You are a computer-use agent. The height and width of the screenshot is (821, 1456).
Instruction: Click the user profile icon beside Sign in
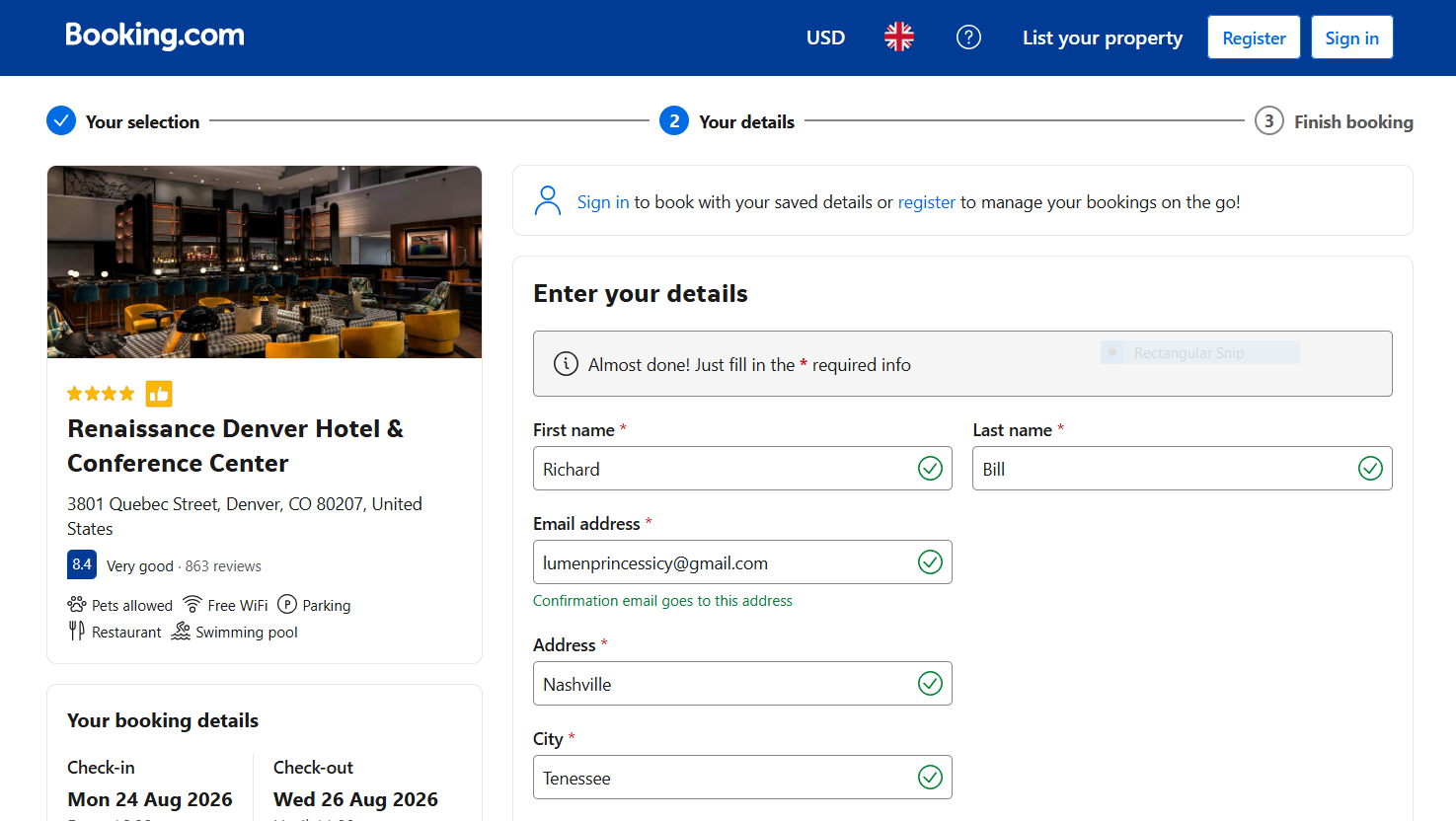pos(547,200)
